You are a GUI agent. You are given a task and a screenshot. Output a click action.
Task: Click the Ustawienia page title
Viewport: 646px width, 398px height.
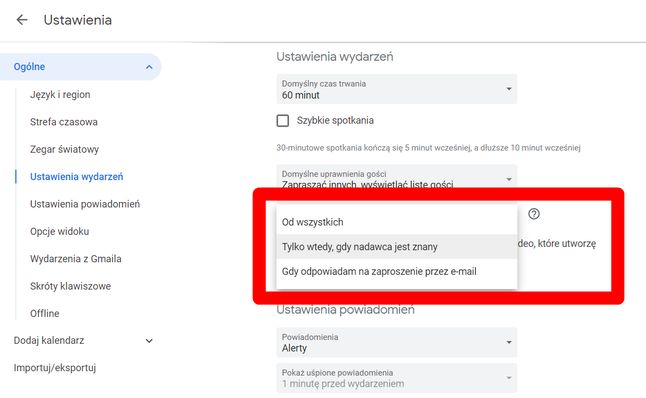tap(77, 20)
